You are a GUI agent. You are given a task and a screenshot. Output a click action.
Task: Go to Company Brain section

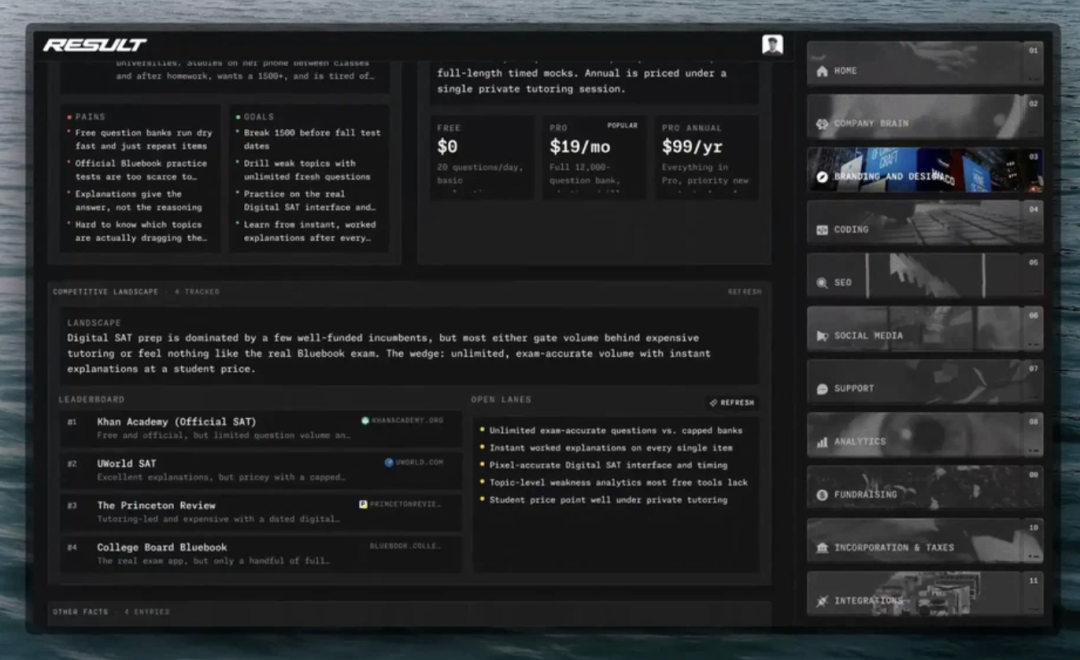(x=925, y=116)
